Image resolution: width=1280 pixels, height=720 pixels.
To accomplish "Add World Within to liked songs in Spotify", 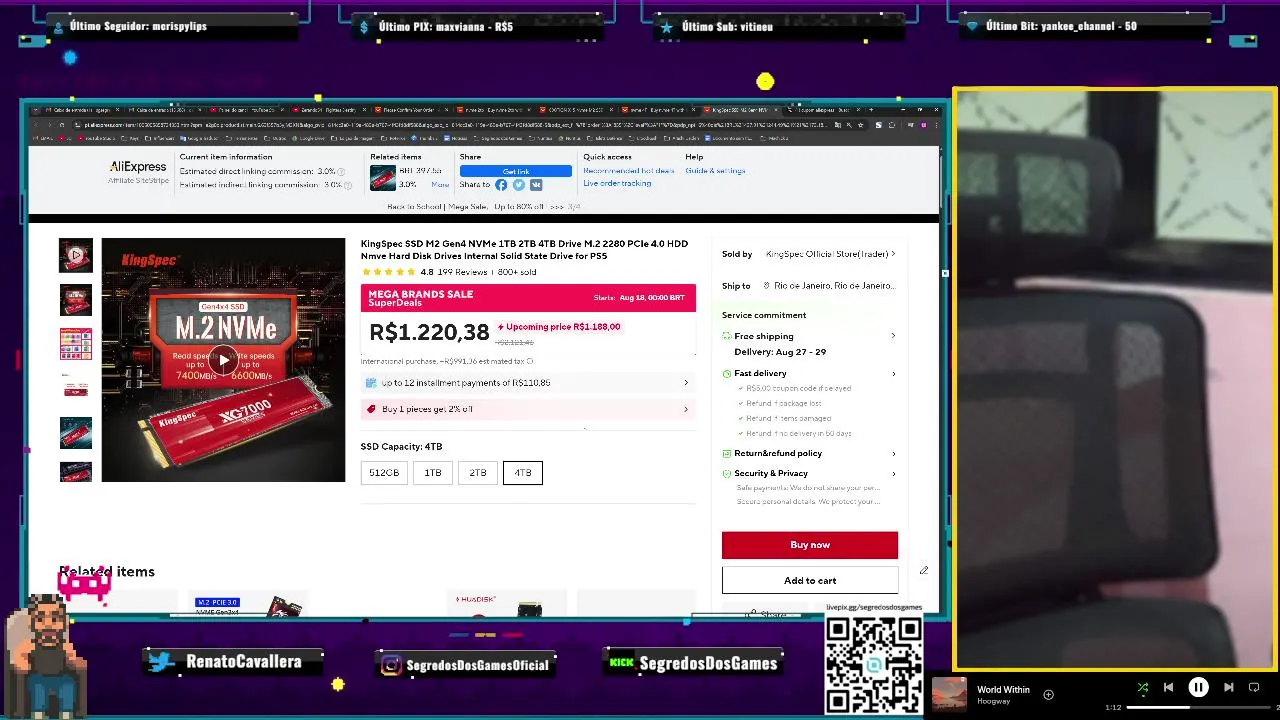I will [1048, 694].
